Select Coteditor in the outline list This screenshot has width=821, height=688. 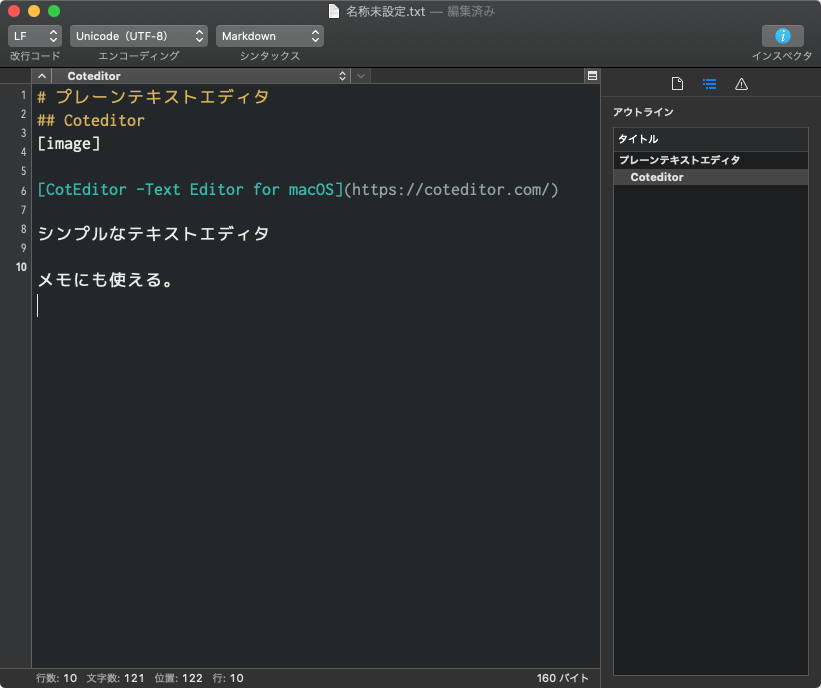pyautogui.click(x=711, y=177)
